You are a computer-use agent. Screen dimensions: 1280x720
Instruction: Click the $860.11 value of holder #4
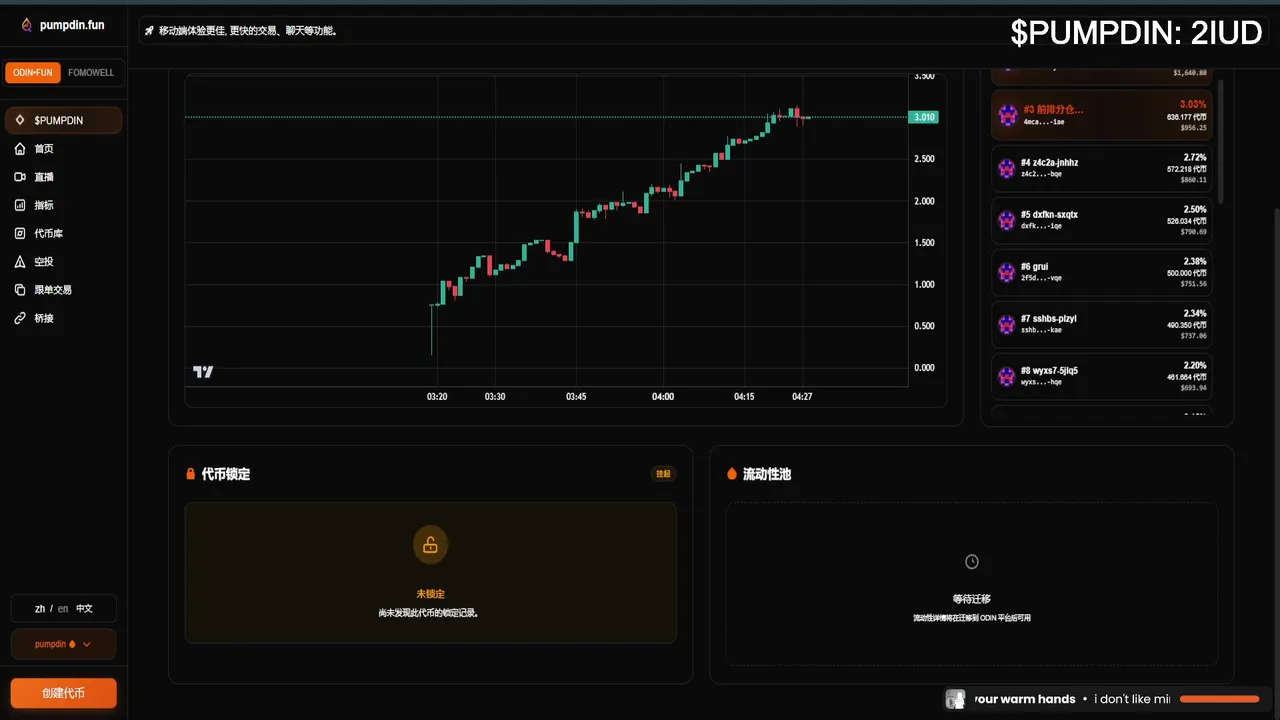click(x=1193, y=180)
